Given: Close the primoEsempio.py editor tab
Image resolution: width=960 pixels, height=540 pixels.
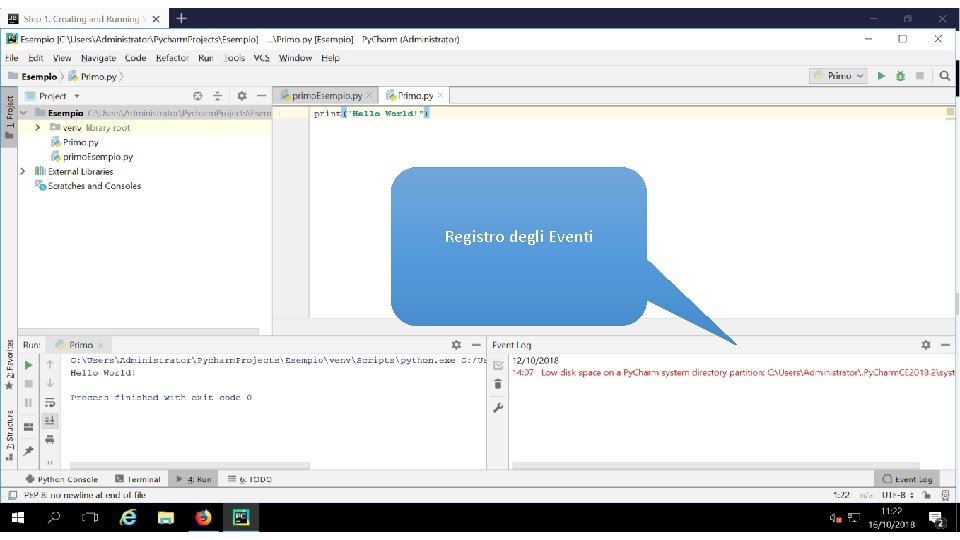Looking at the screenshot, I should [369, 96].
